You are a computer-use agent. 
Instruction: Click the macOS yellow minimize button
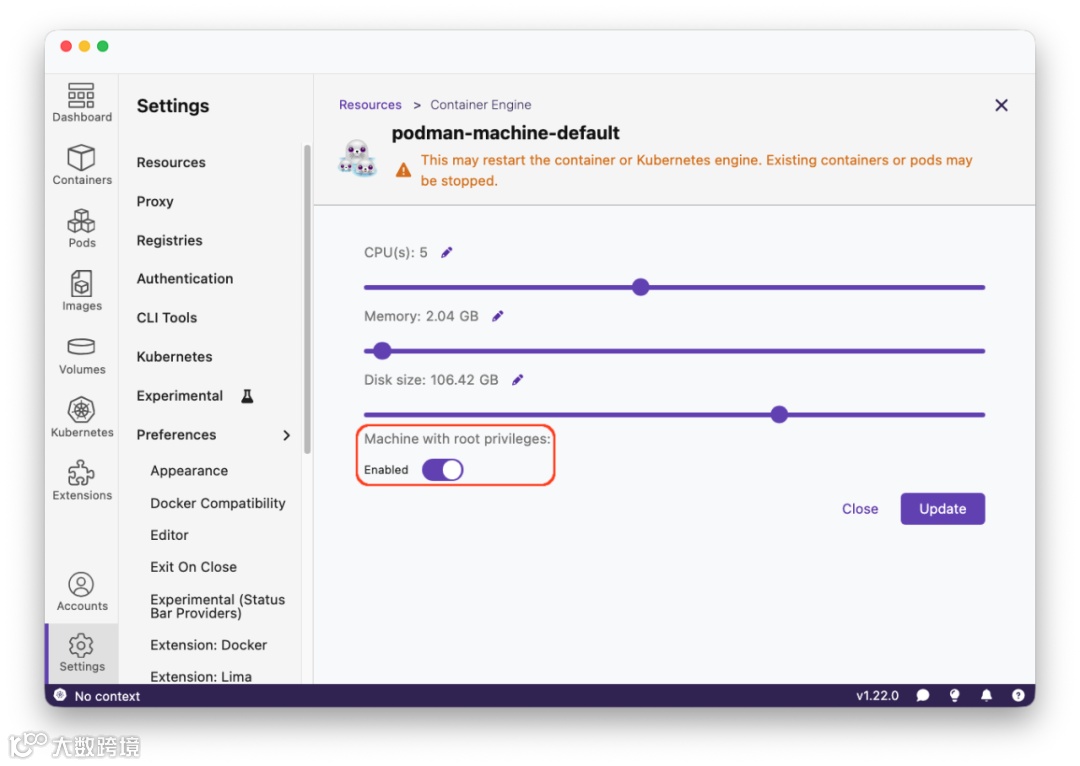pyautogui.click(x=84, y=46)
